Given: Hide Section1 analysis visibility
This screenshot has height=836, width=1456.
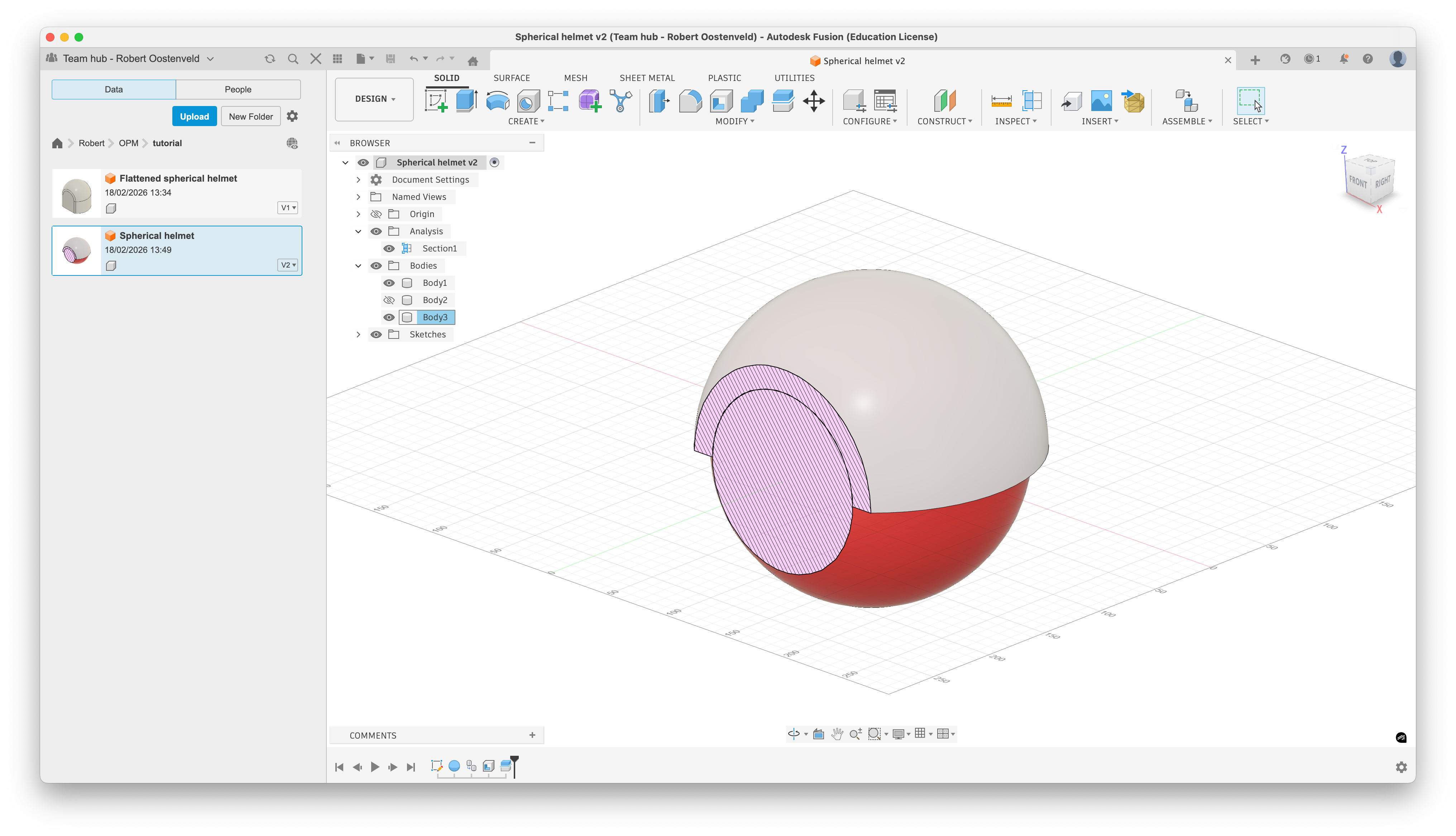Looking at the screenshot, I should [389, 249].
